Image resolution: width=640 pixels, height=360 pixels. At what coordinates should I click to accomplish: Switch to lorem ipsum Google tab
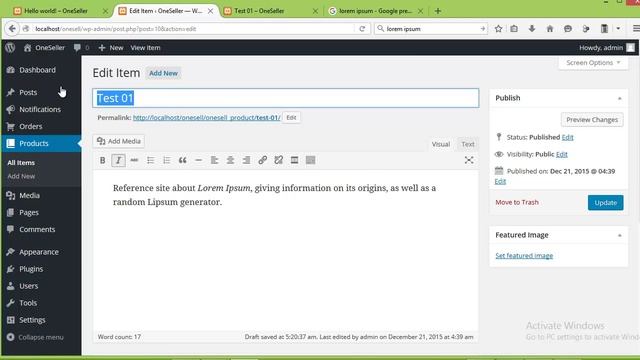tap(376, 11)
